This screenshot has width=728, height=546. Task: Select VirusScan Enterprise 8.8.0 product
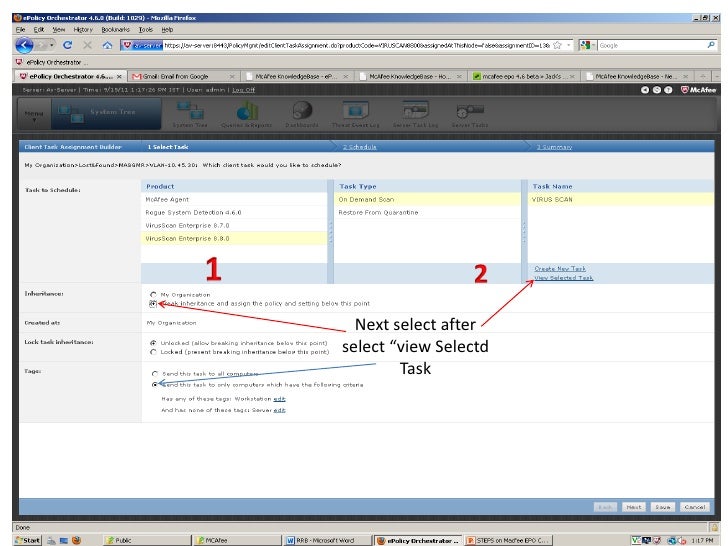(x=234, y=238)
